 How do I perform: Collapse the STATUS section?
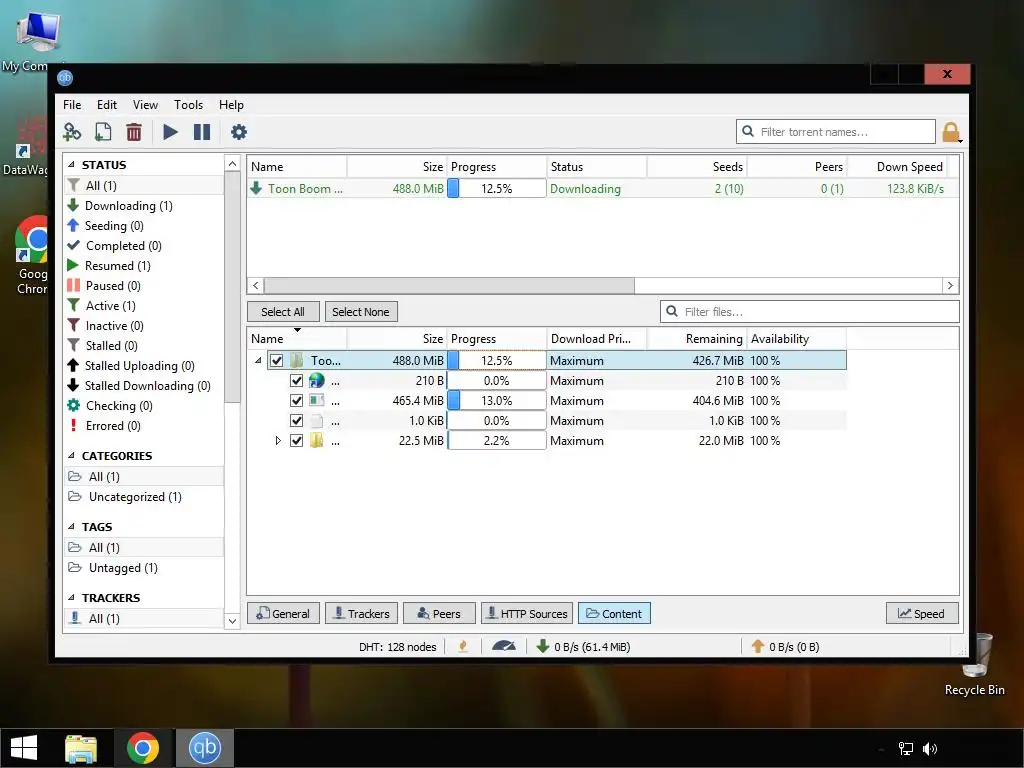point(71,165)
